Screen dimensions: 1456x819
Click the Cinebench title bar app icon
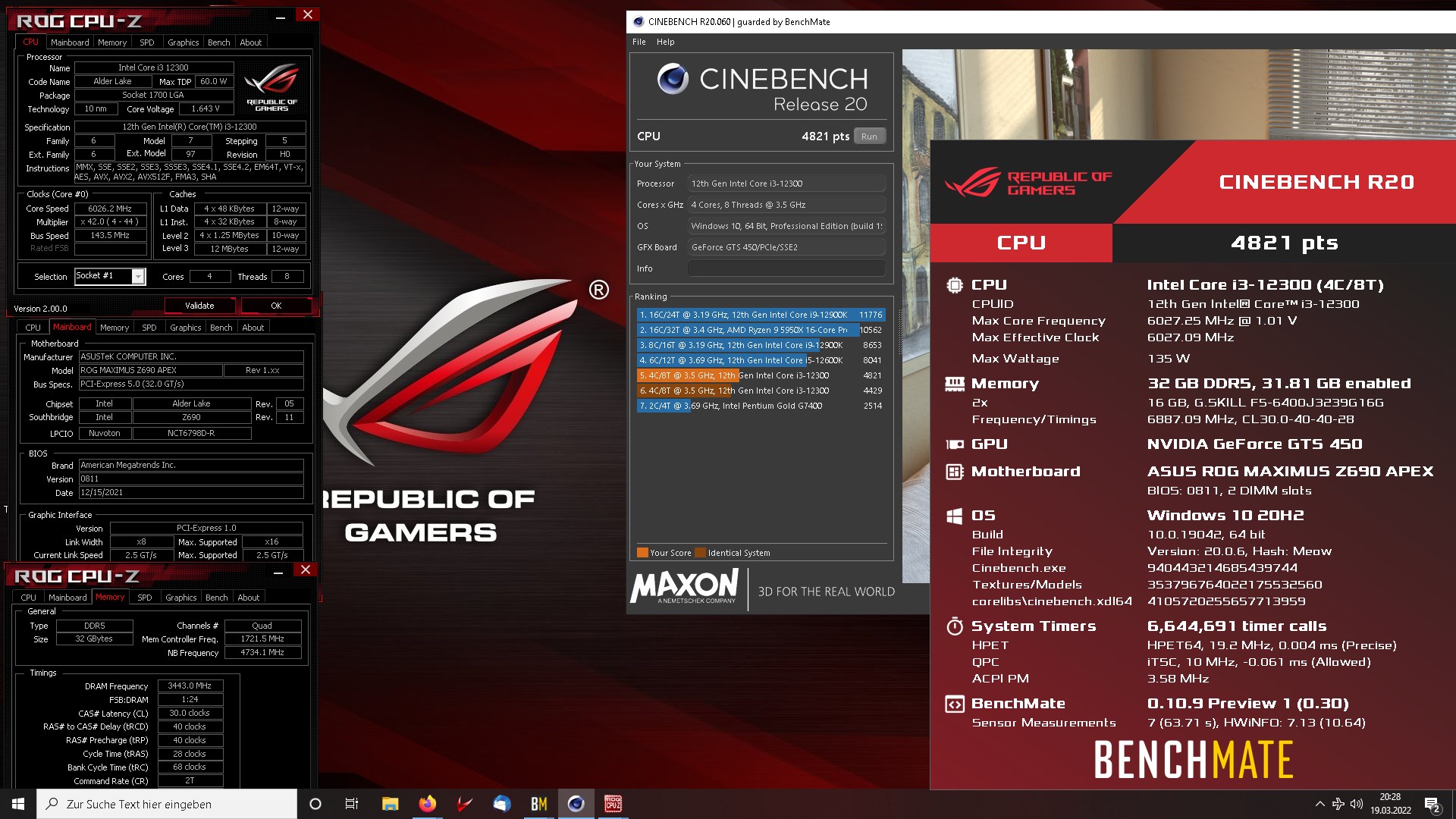point(639,22)
